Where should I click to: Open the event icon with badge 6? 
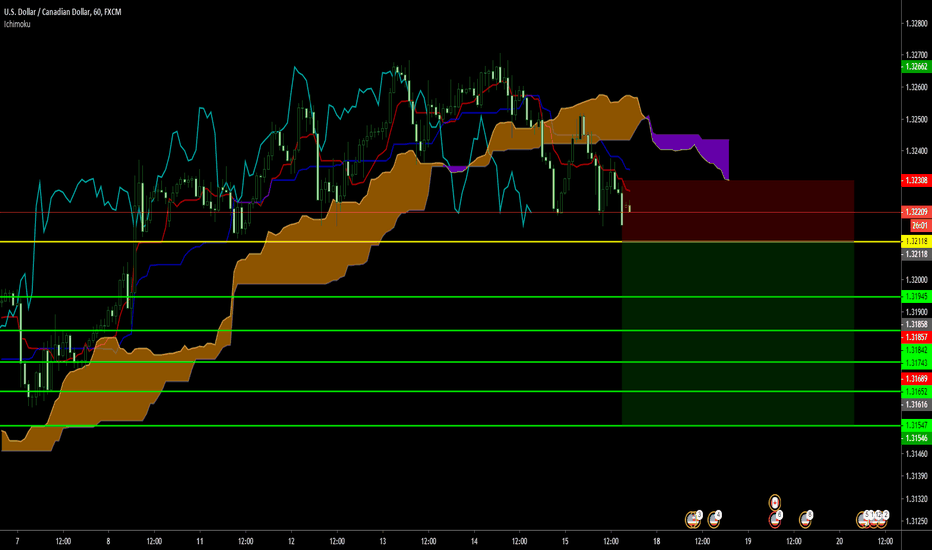click(775, 518)
